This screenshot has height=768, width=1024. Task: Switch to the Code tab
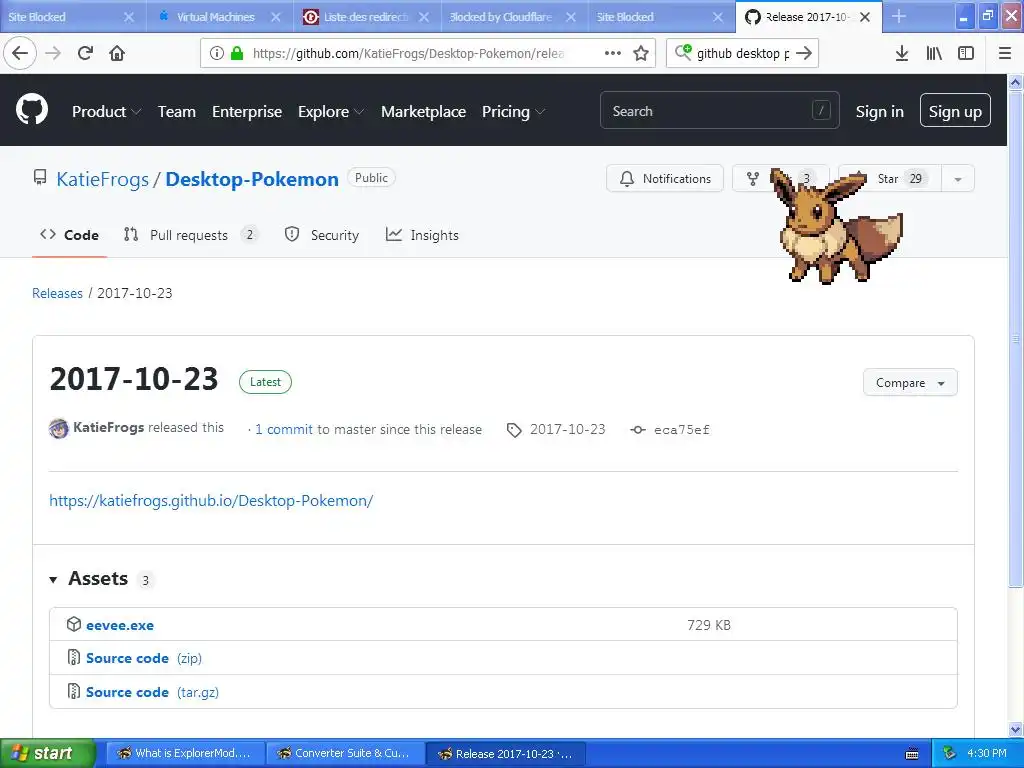(x=69, y=235)
